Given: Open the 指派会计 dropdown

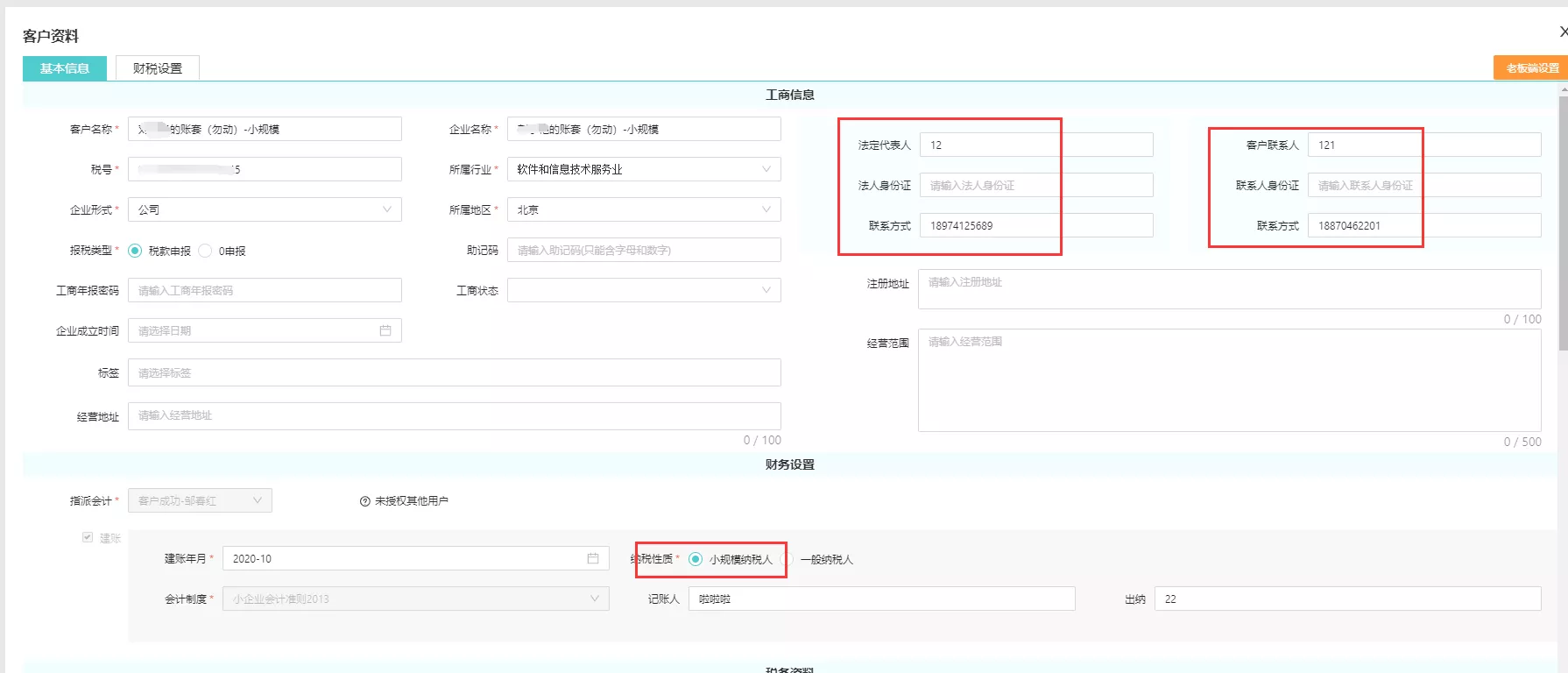Looking at the screenshot, I should pyautogui.click(x=200, y=500).
